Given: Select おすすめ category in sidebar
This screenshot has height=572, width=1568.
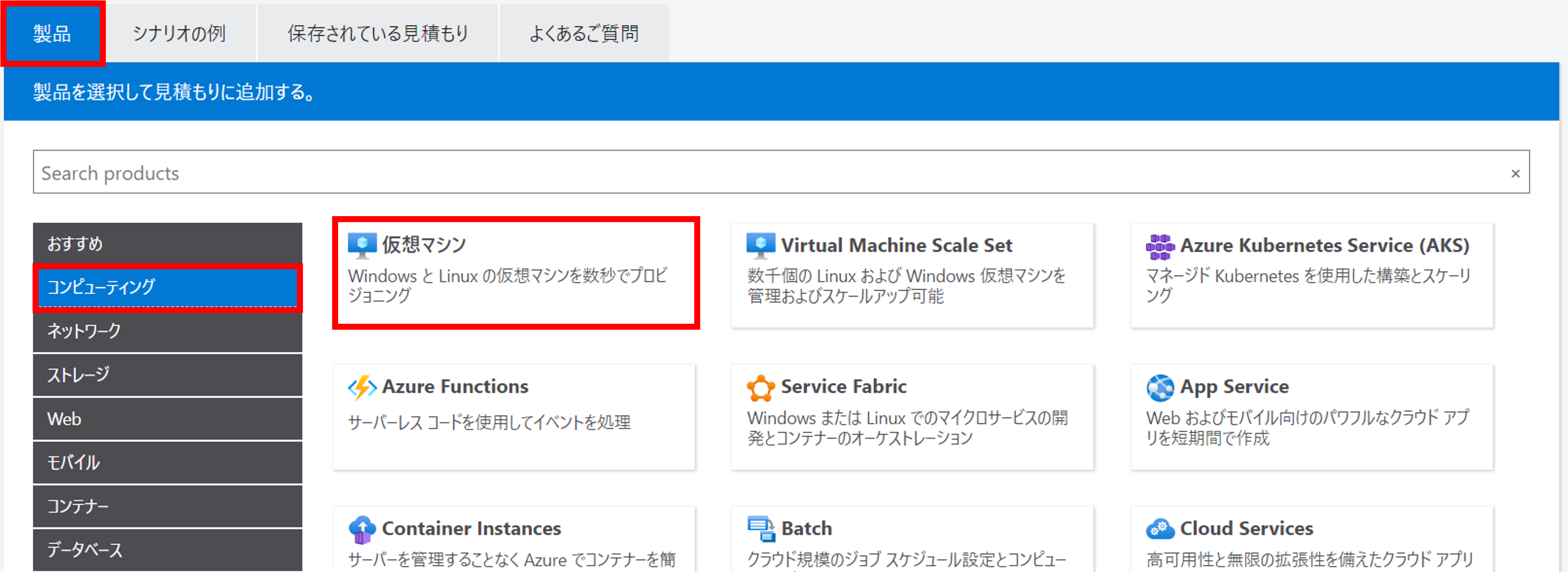Looking at the screenshot, I should tap(168, 244).
